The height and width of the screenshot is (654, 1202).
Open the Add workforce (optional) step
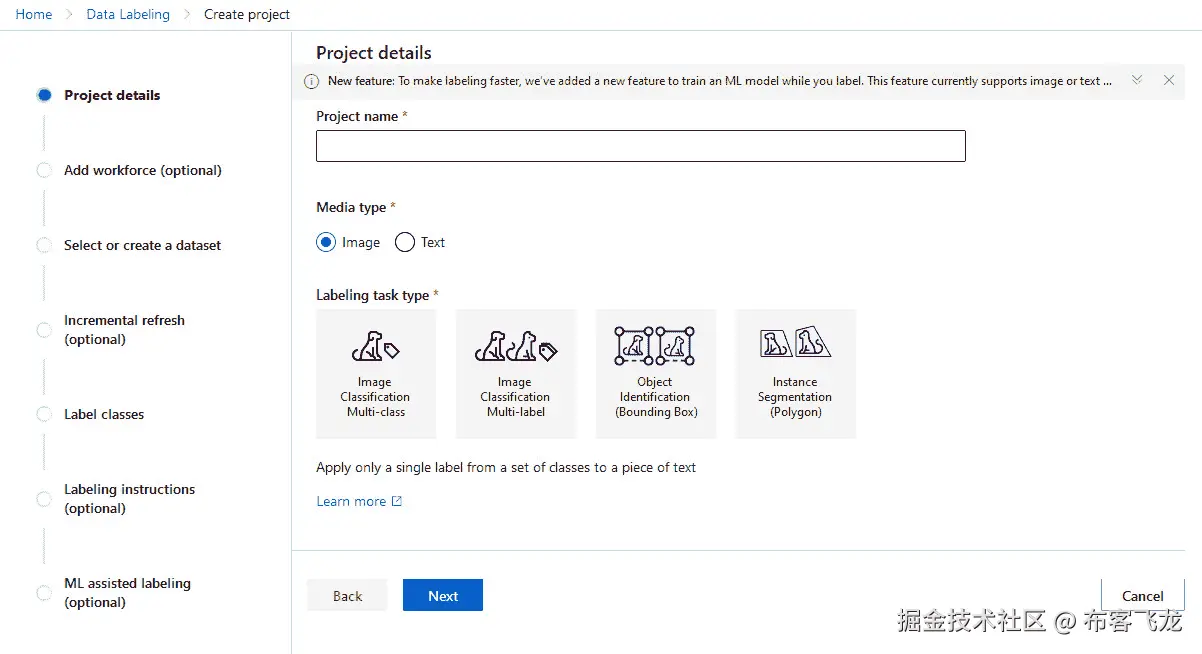(142, 170)
